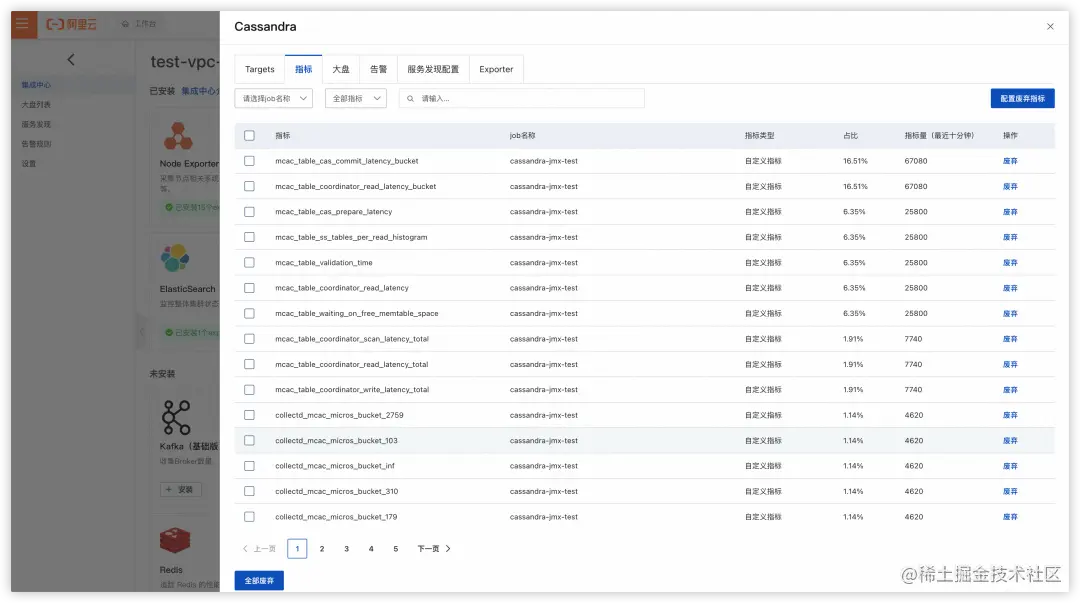Open 设置 in left sidebar

click(x=28, y=164)
